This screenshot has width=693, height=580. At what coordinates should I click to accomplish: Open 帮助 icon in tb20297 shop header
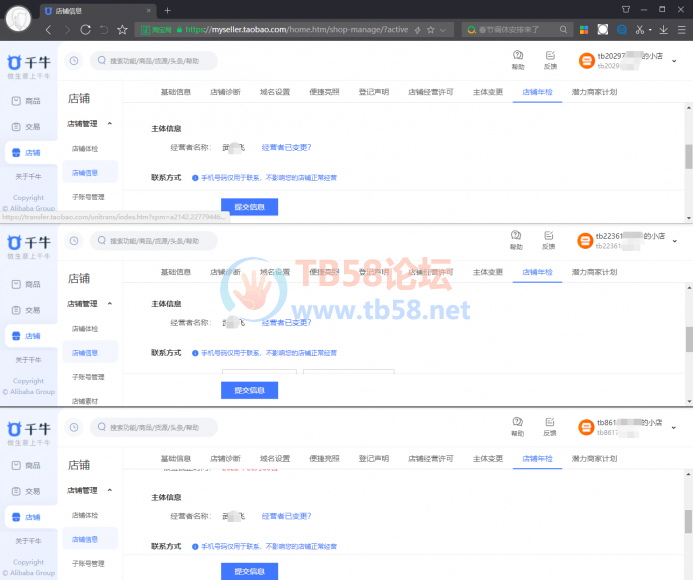518,60
